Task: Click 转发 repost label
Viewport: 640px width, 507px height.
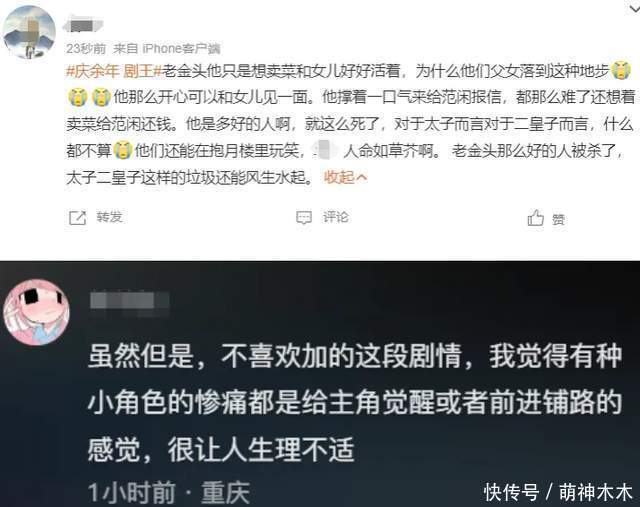Action: tap(109, 217)
